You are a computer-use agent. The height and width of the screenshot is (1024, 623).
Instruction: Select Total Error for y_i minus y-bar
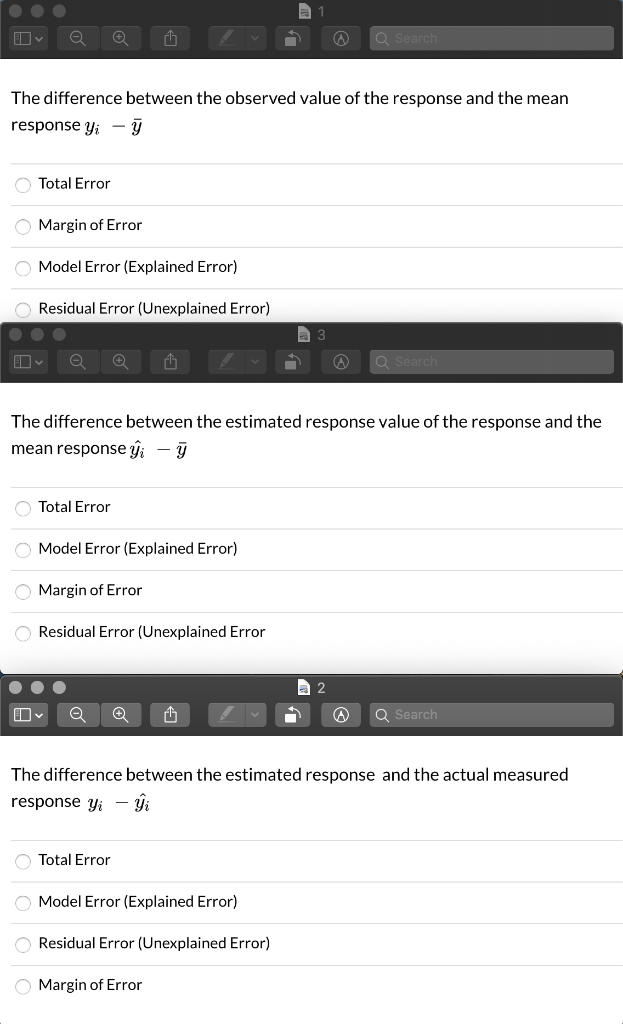pyautogui.click(x=23, y=185)
